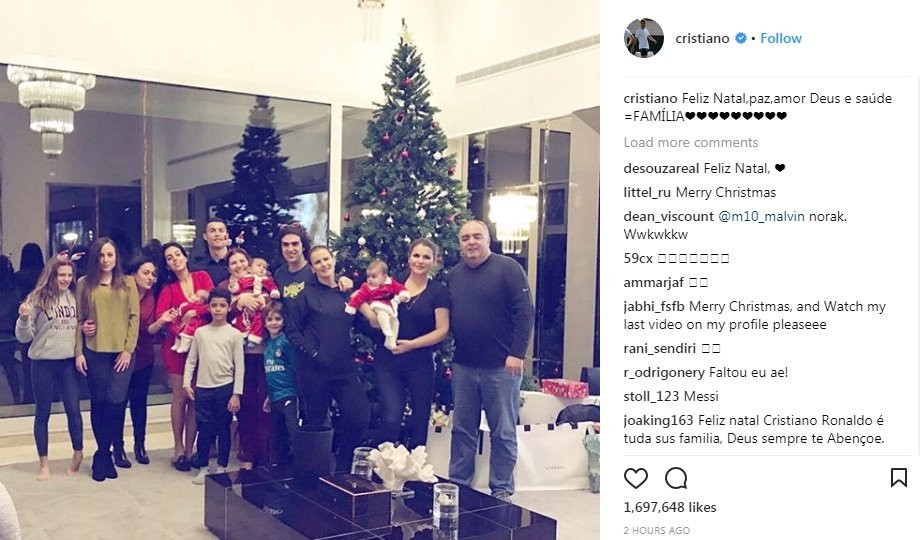Open the 2 HOURS AGO timestamp

[657, 531]
